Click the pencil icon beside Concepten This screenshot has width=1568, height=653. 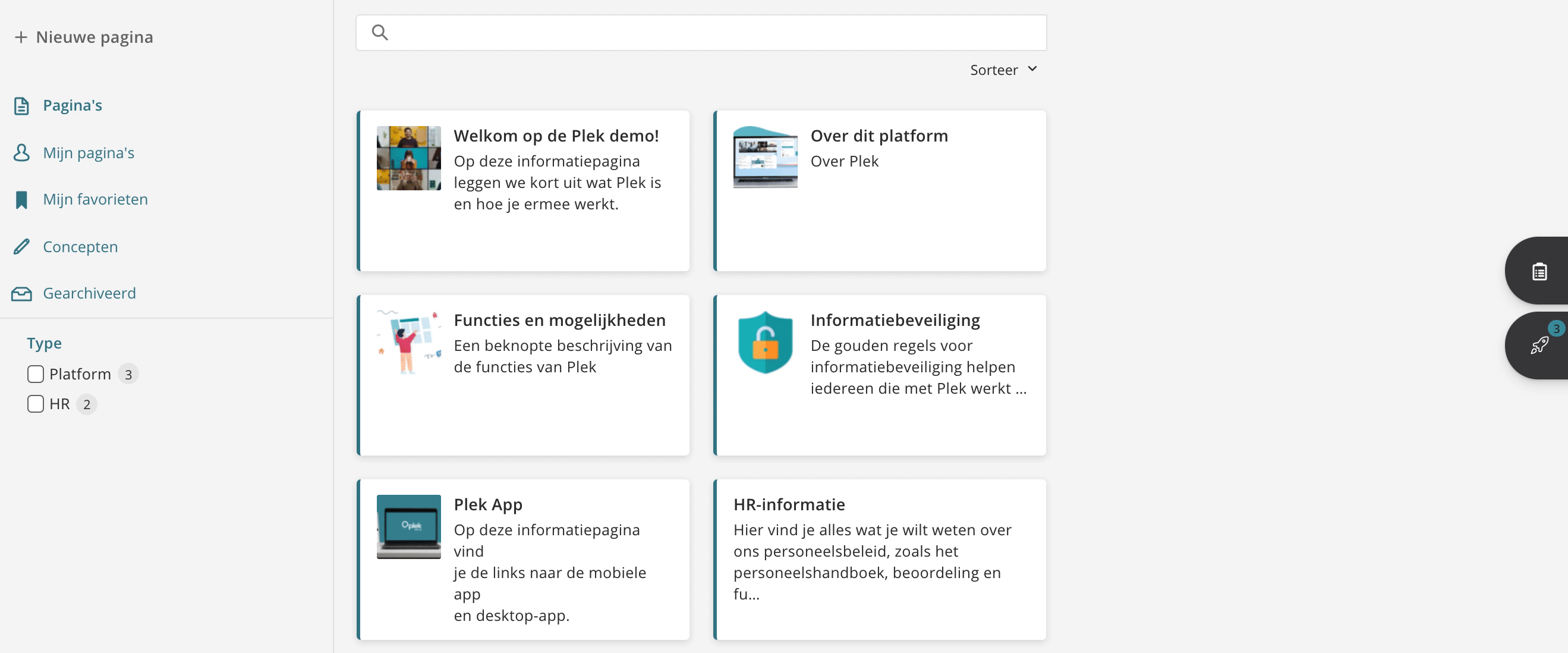[21, 247]
